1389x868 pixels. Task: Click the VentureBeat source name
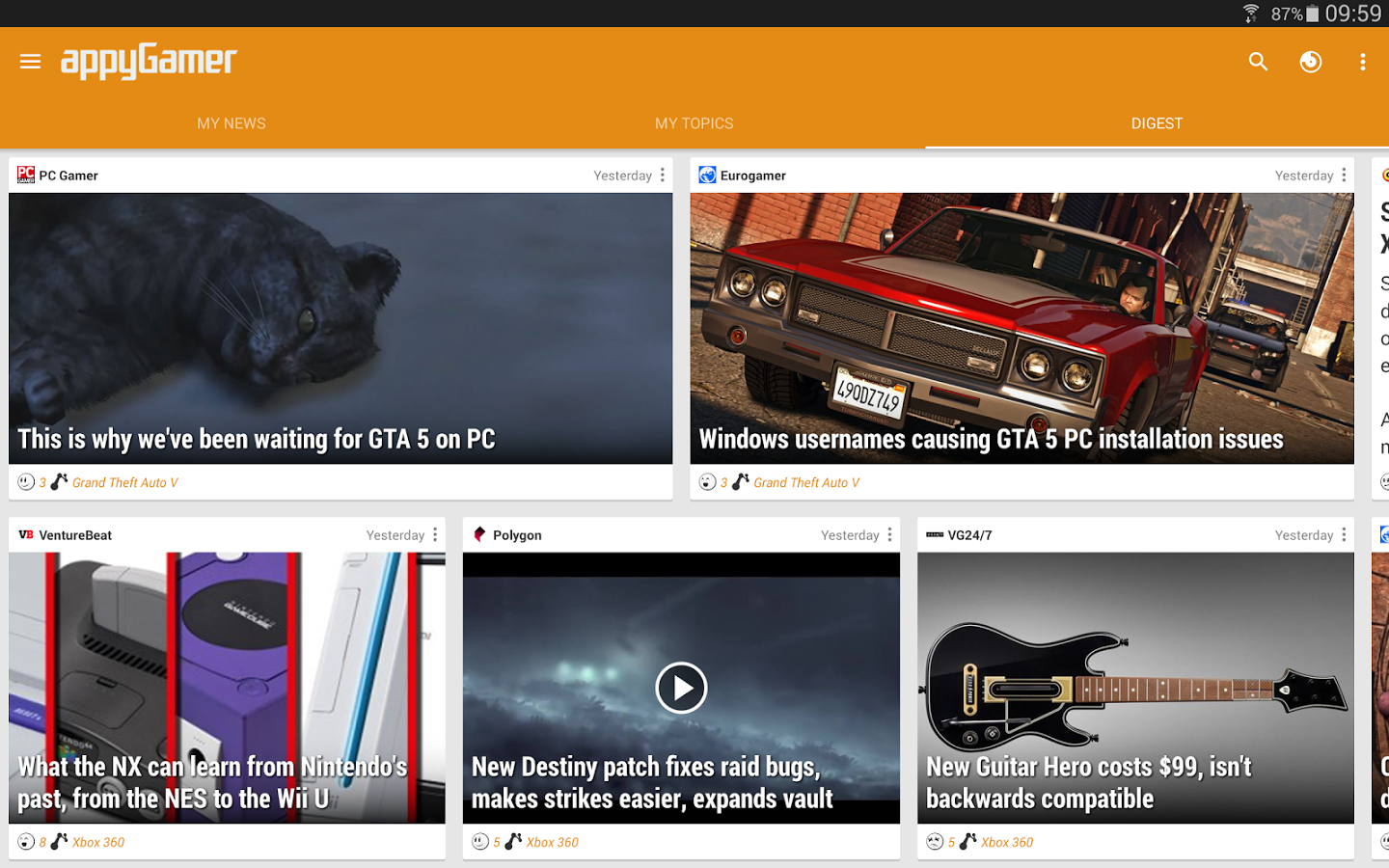[75, 535]
